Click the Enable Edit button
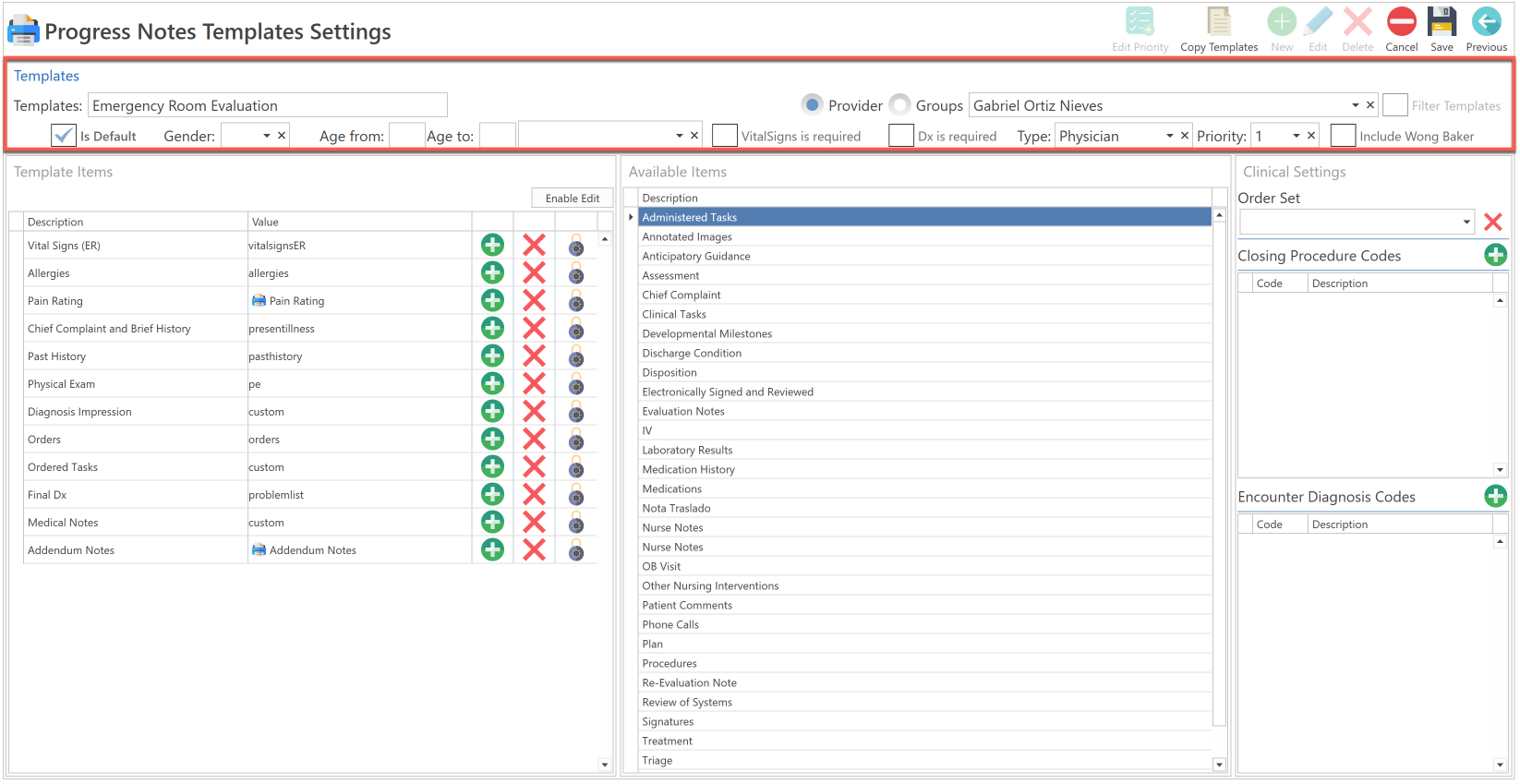 pos(573,198)
